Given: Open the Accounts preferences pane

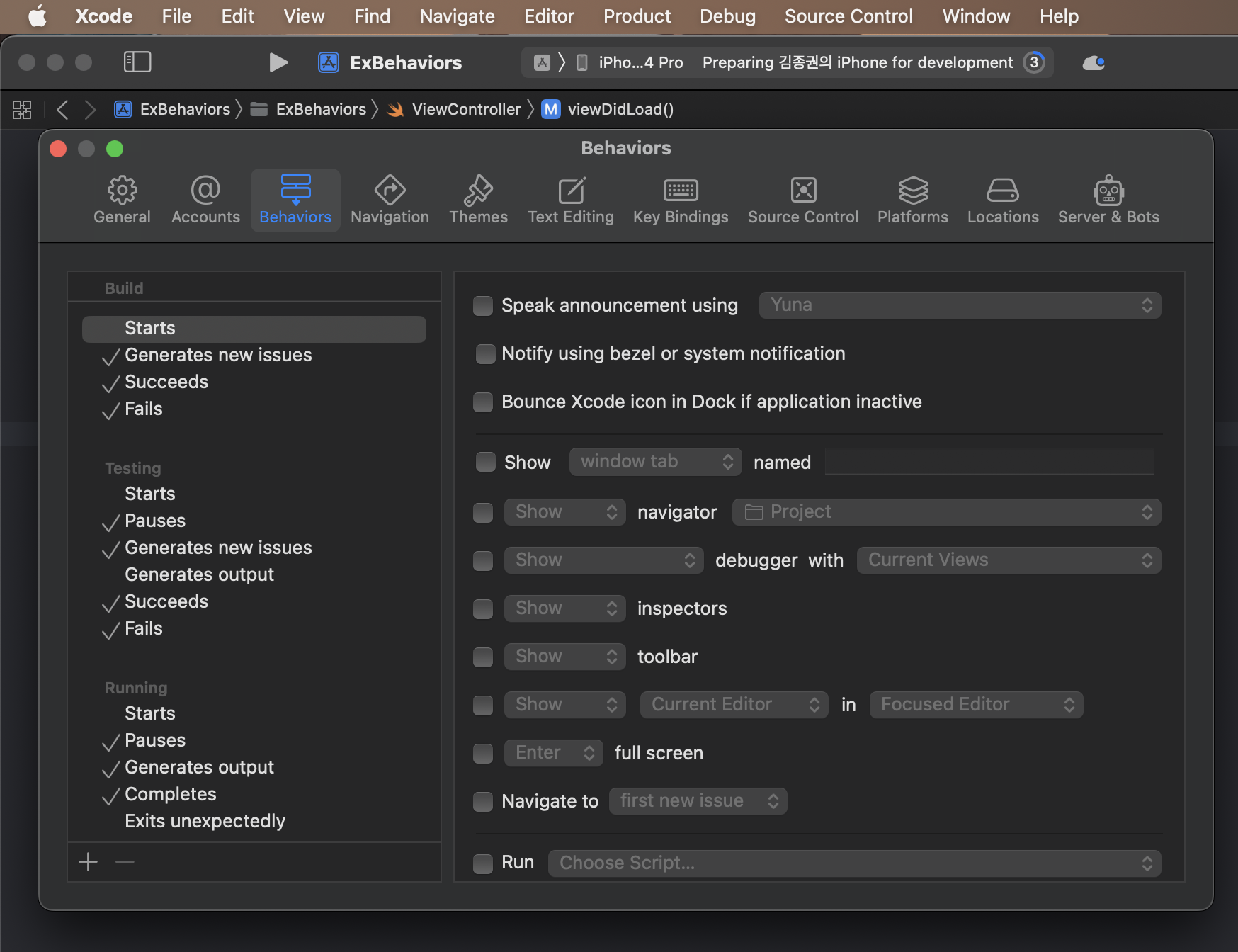Looking at the screenshot, I should click(205, 200).
